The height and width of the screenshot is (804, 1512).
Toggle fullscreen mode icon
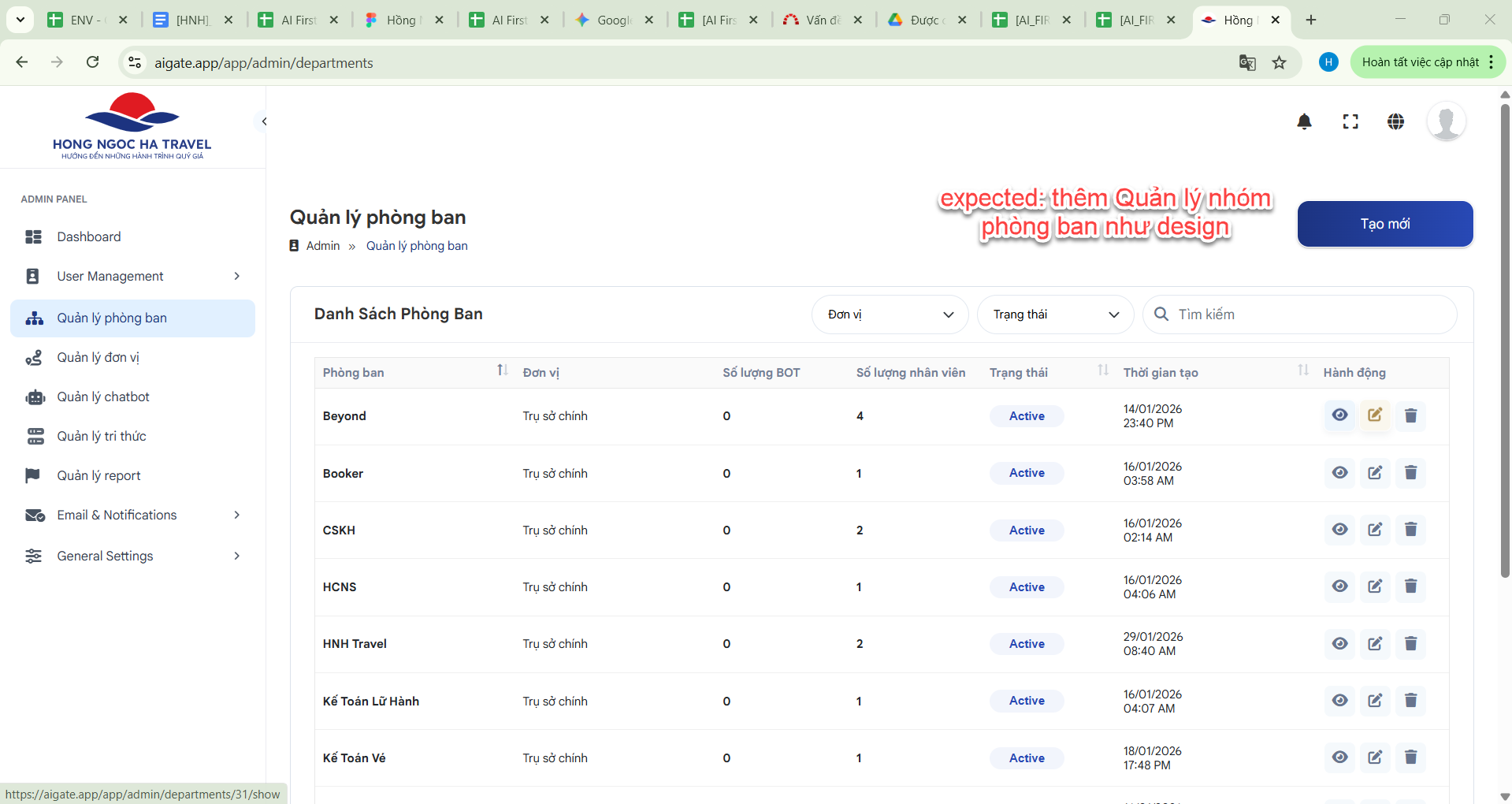click(1350, 121)
